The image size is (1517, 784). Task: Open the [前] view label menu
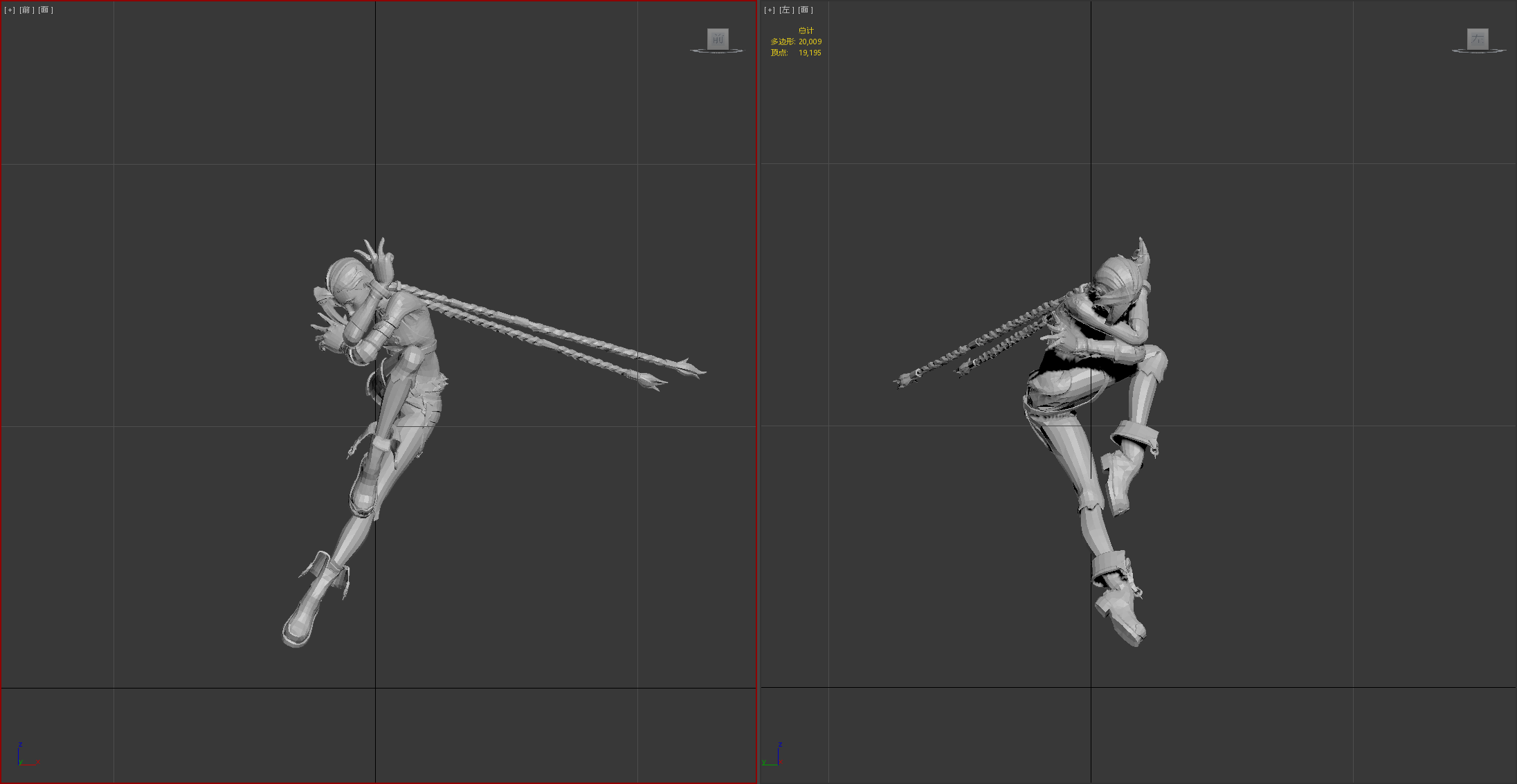pyautogui.click(x=27, y=10)
